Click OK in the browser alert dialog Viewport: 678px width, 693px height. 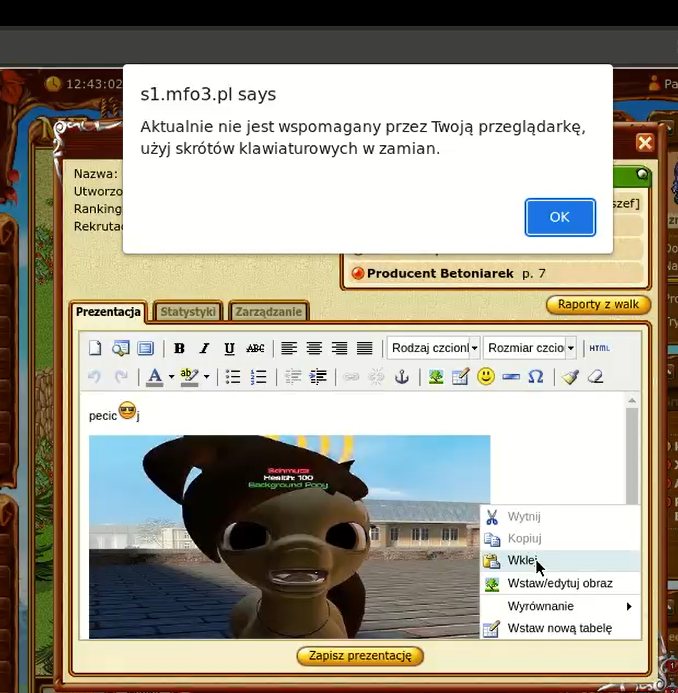point(560,217)
